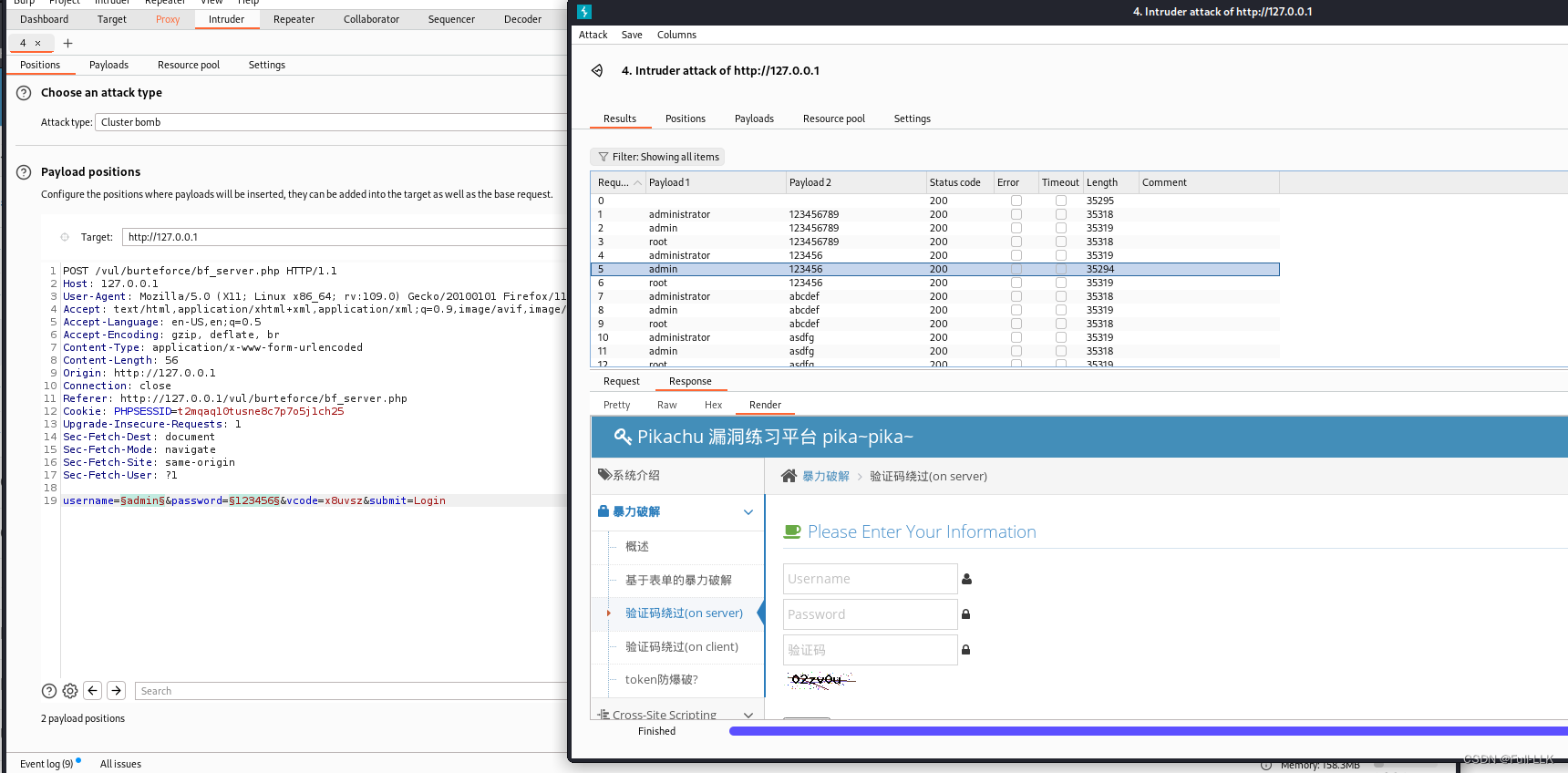Toggle Timeout checkbox for request 3
Screen dimensions: 1568x773
pos(1061,242)
